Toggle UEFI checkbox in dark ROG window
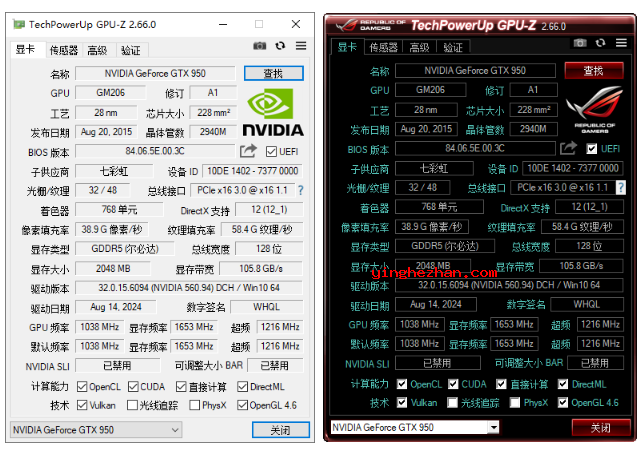This screenshot has width=642, height=449. tap(591, 149)
